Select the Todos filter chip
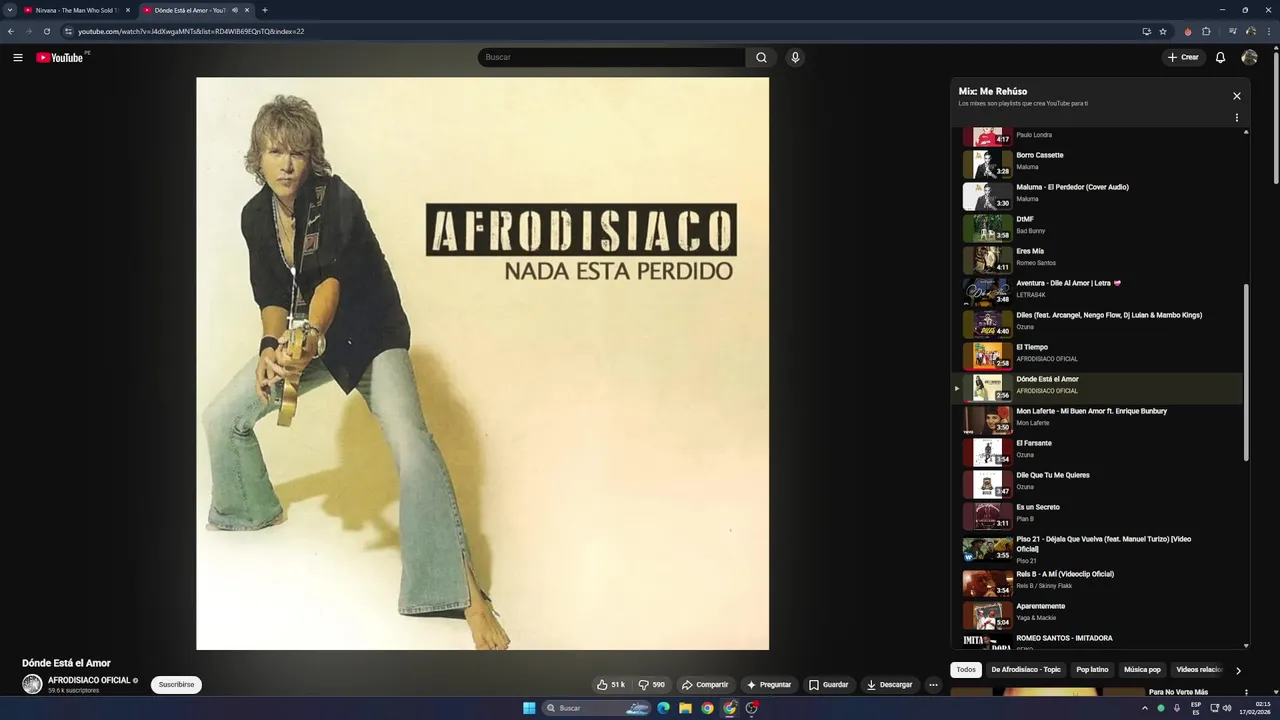The image size is (1280, 720). (966, 670)
